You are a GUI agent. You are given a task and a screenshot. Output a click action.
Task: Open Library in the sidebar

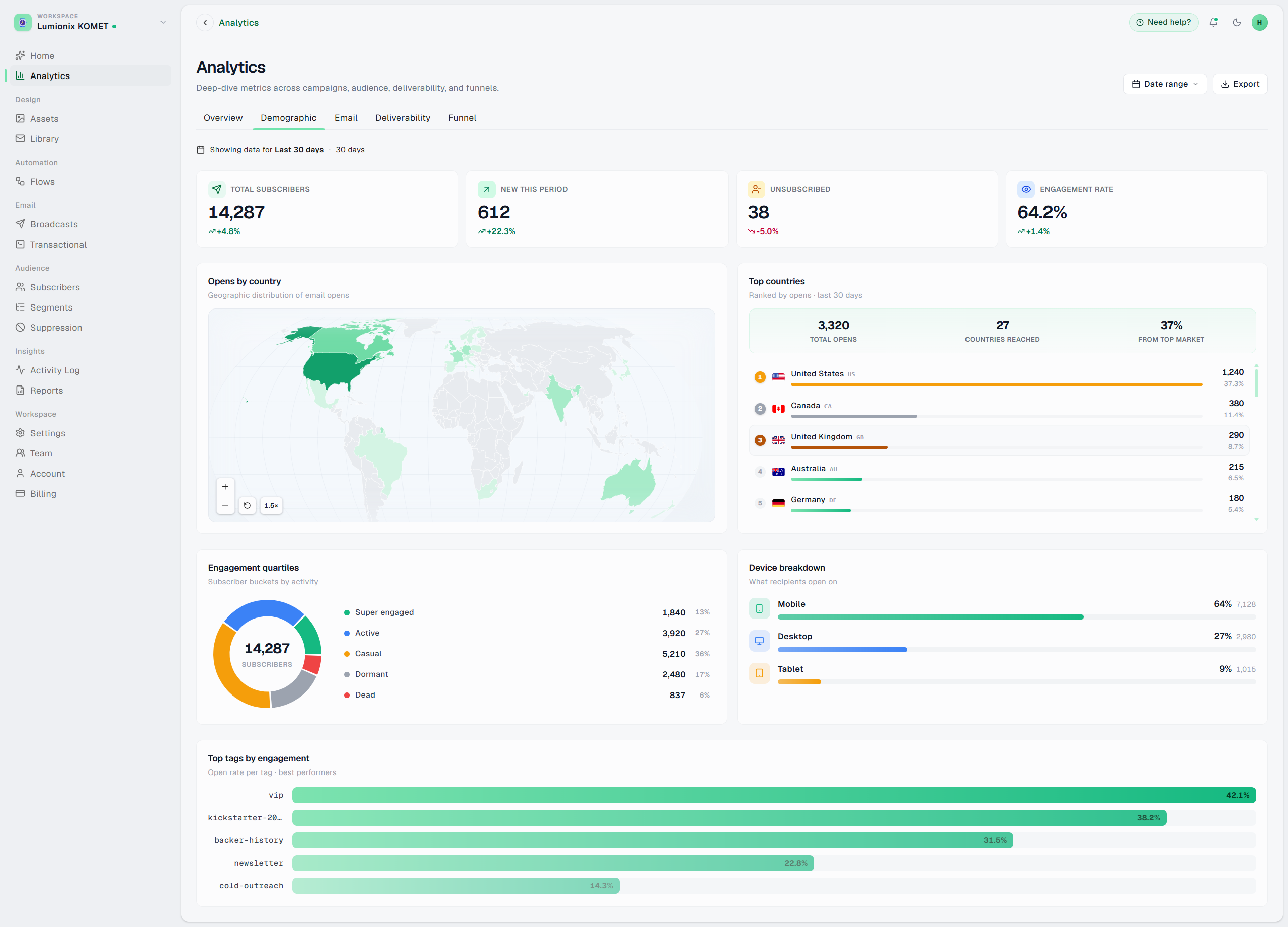tap(91, 138)
